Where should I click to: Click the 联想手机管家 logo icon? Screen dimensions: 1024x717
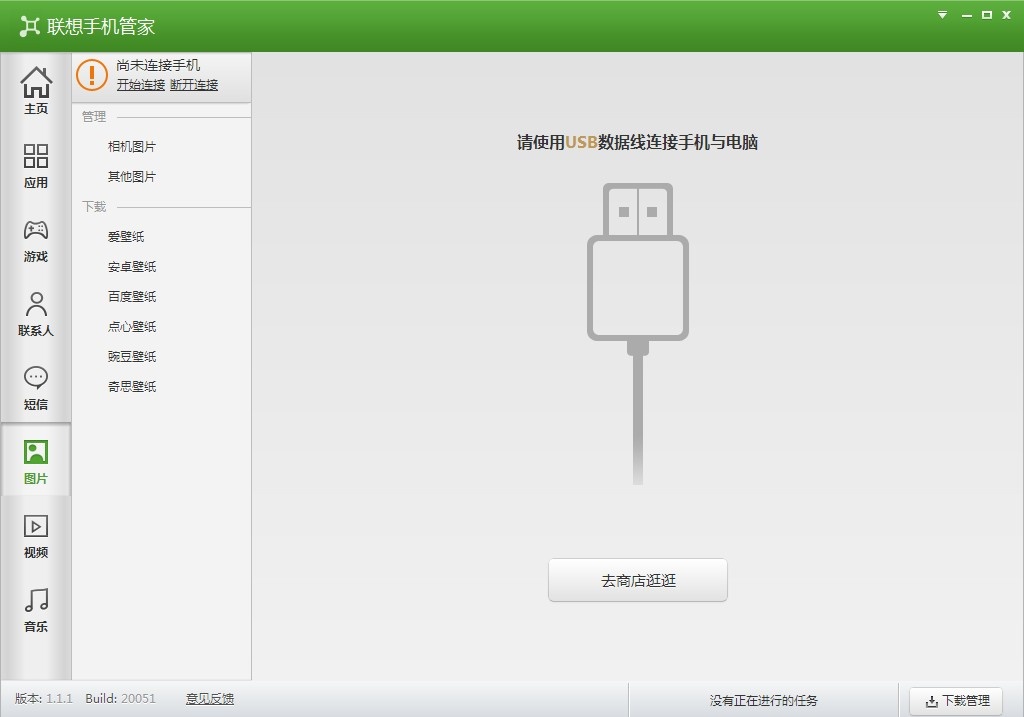29,26
